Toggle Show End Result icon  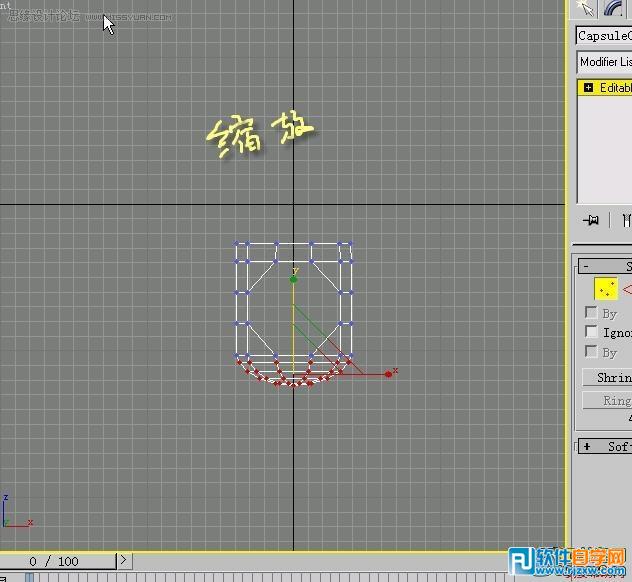(626, 220)
